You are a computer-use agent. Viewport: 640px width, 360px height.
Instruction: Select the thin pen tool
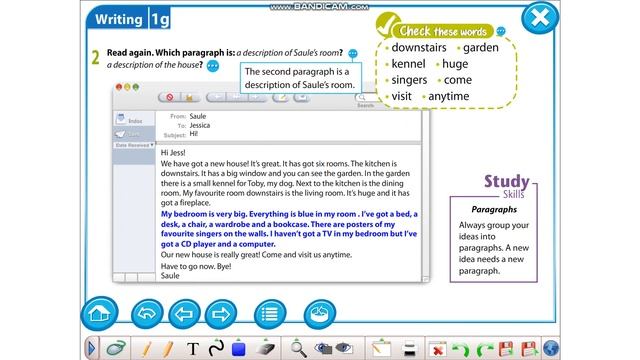point(147,349)
